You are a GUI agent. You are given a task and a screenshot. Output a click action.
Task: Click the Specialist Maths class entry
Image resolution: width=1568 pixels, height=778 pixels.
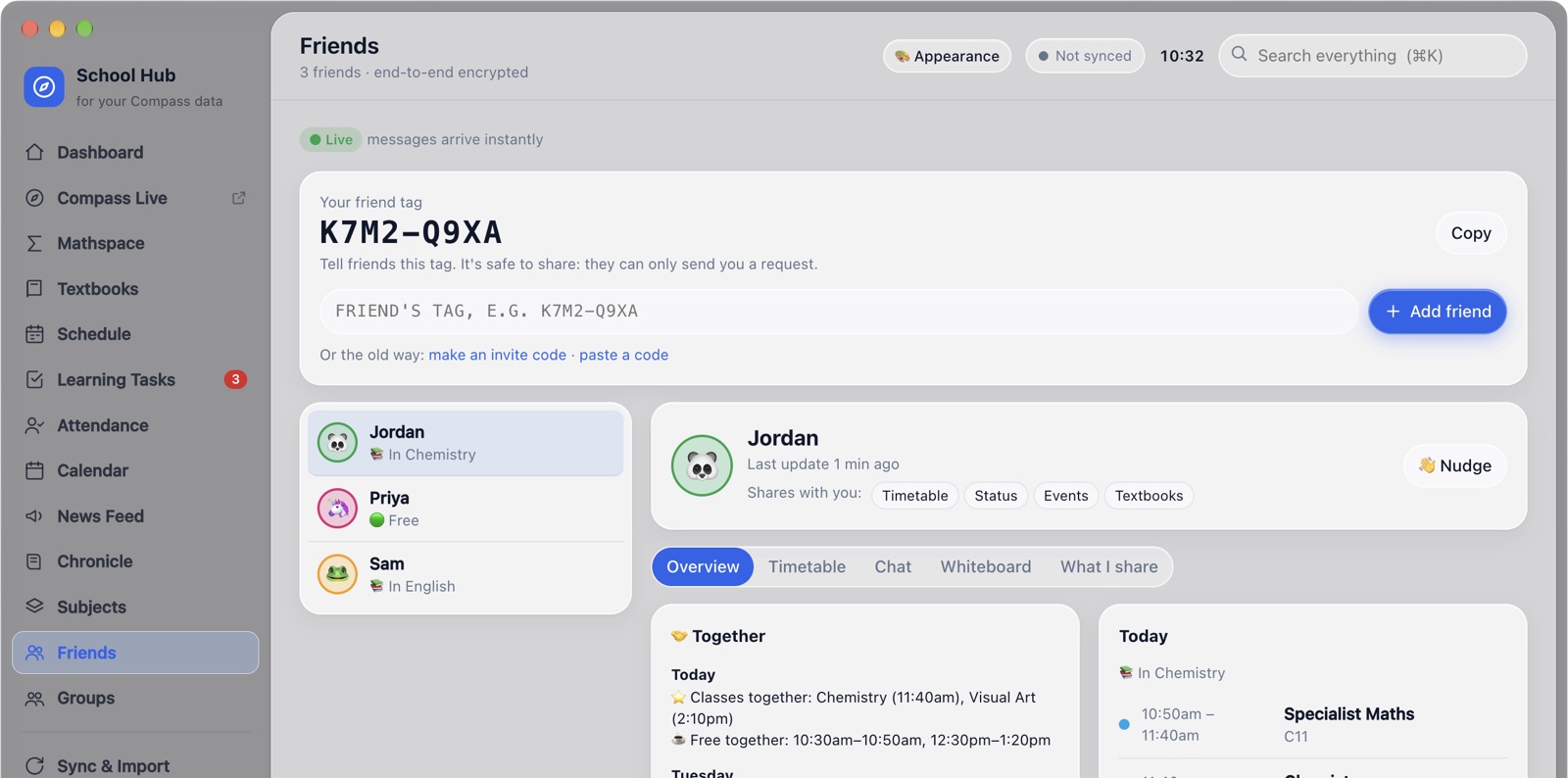[1313, 724]
